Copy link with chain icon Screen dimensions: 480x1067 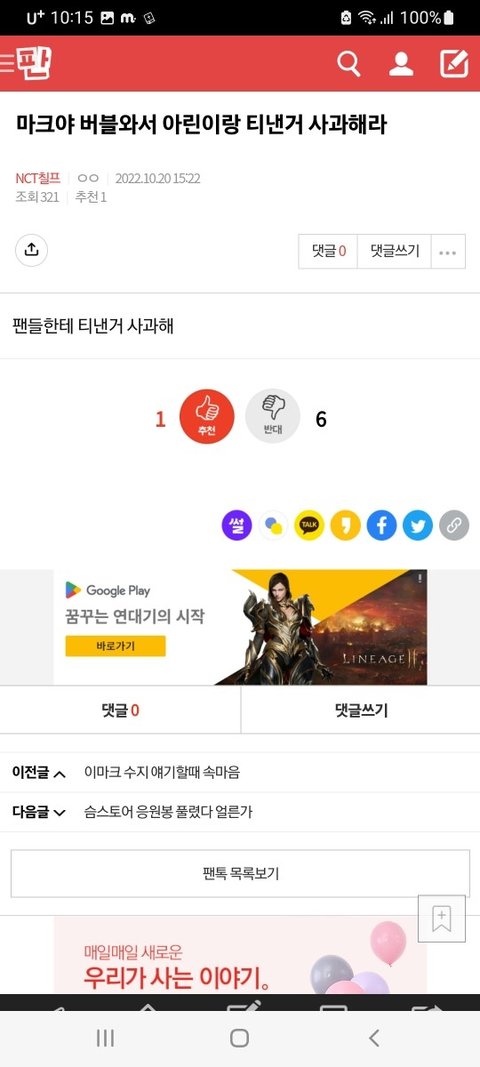click(x=454, y=525)
